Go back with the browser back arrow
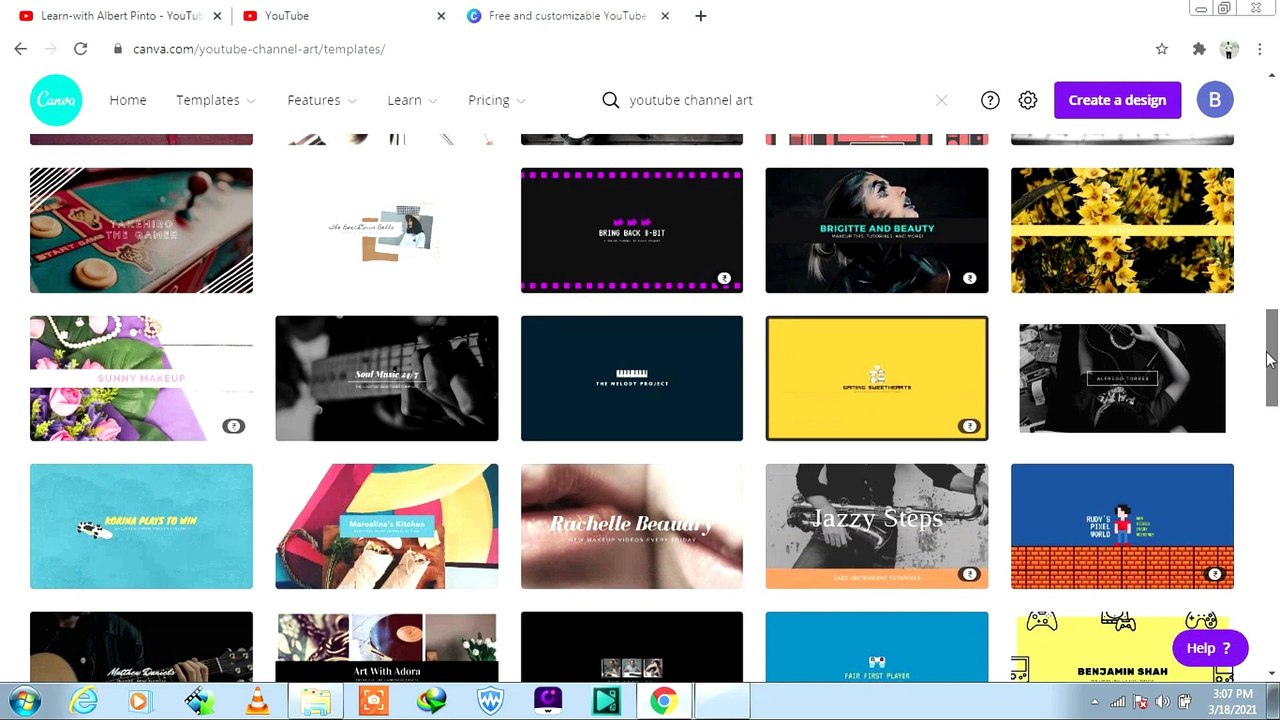1280x720 pixels. point(21,49)
